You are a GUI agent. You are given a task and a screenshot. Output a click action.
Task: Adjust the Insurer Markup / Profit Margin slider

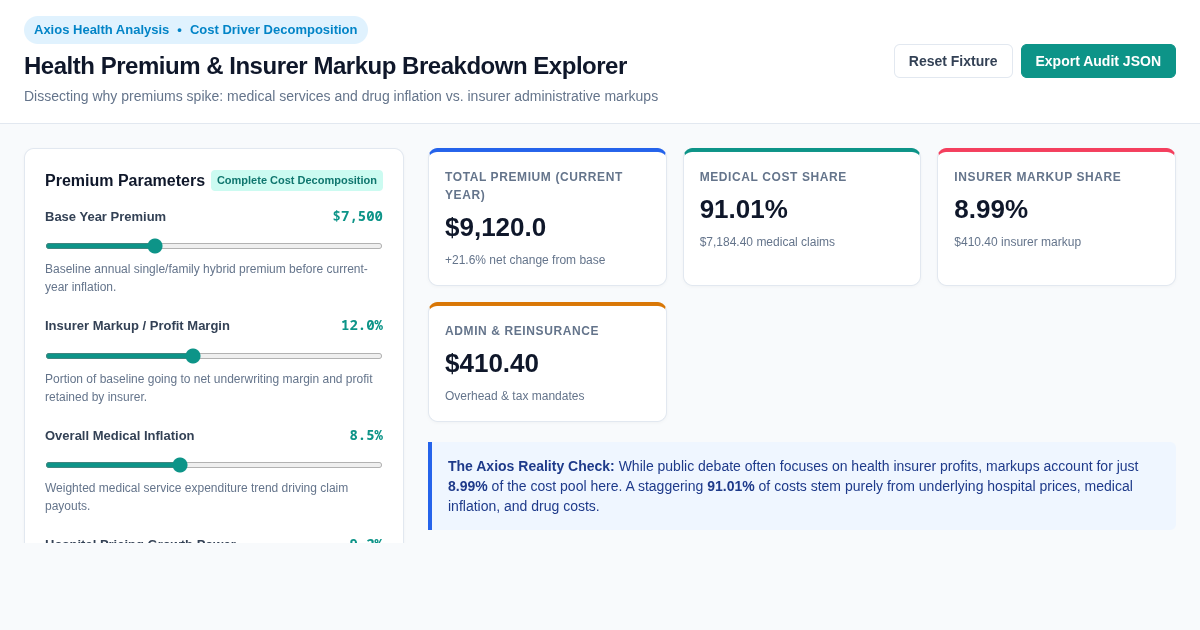tap(214, 356)
